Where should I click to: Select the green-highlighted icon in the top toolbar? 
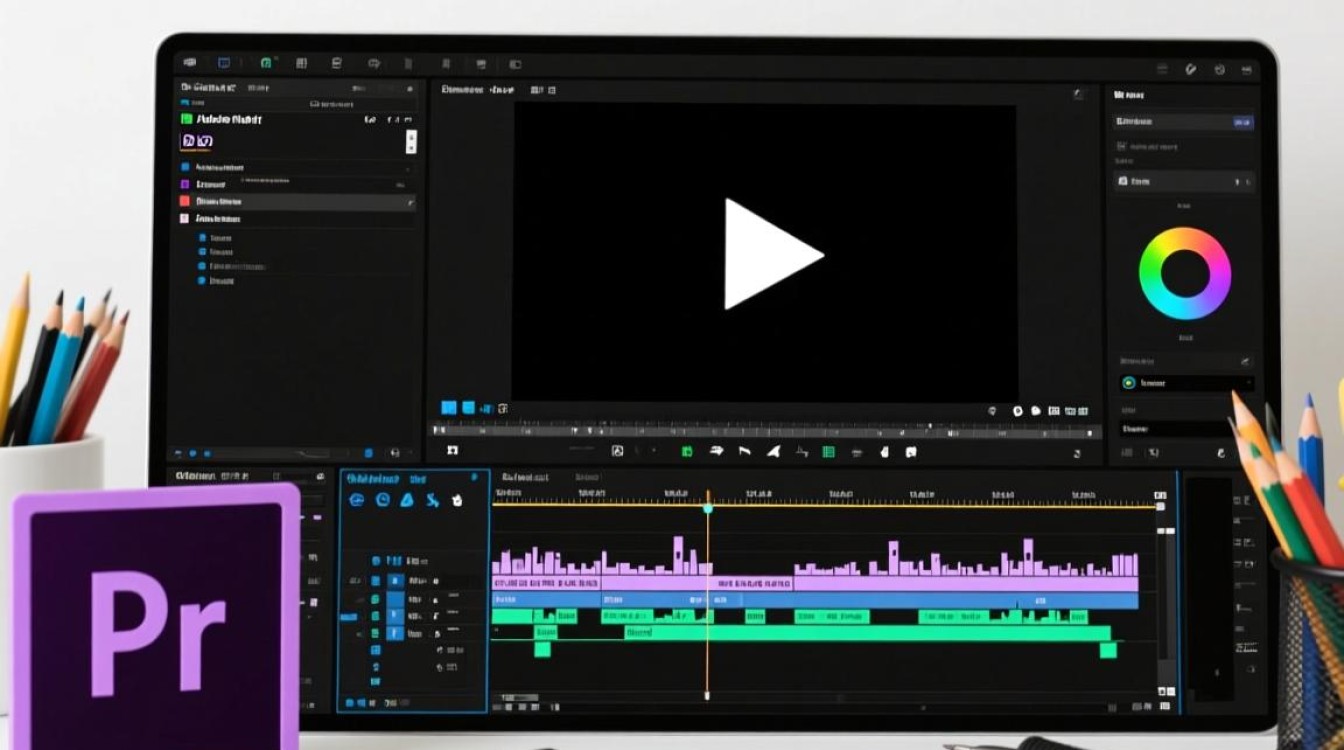click(x=266, y=63)
